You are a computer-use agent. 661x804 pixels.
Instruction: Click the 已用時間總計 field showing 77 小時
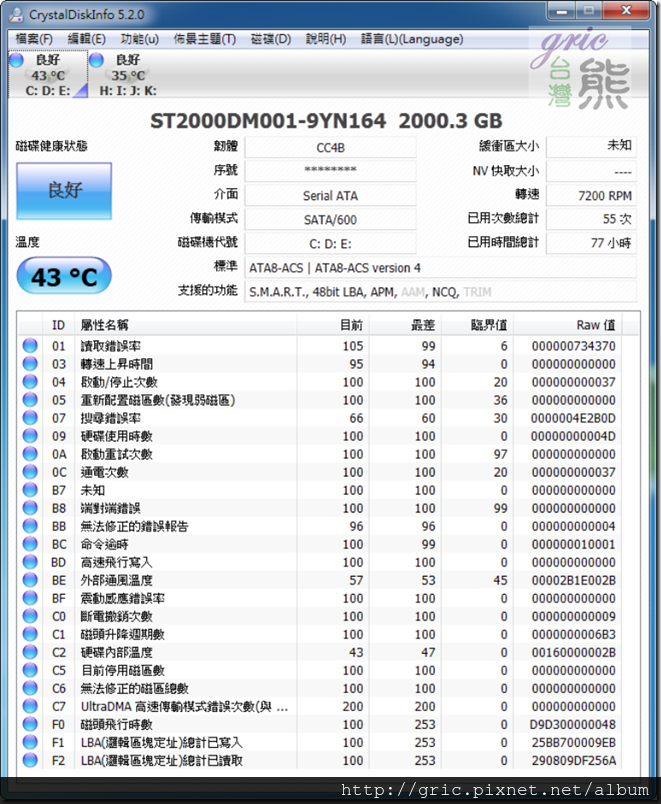(591, 243)
